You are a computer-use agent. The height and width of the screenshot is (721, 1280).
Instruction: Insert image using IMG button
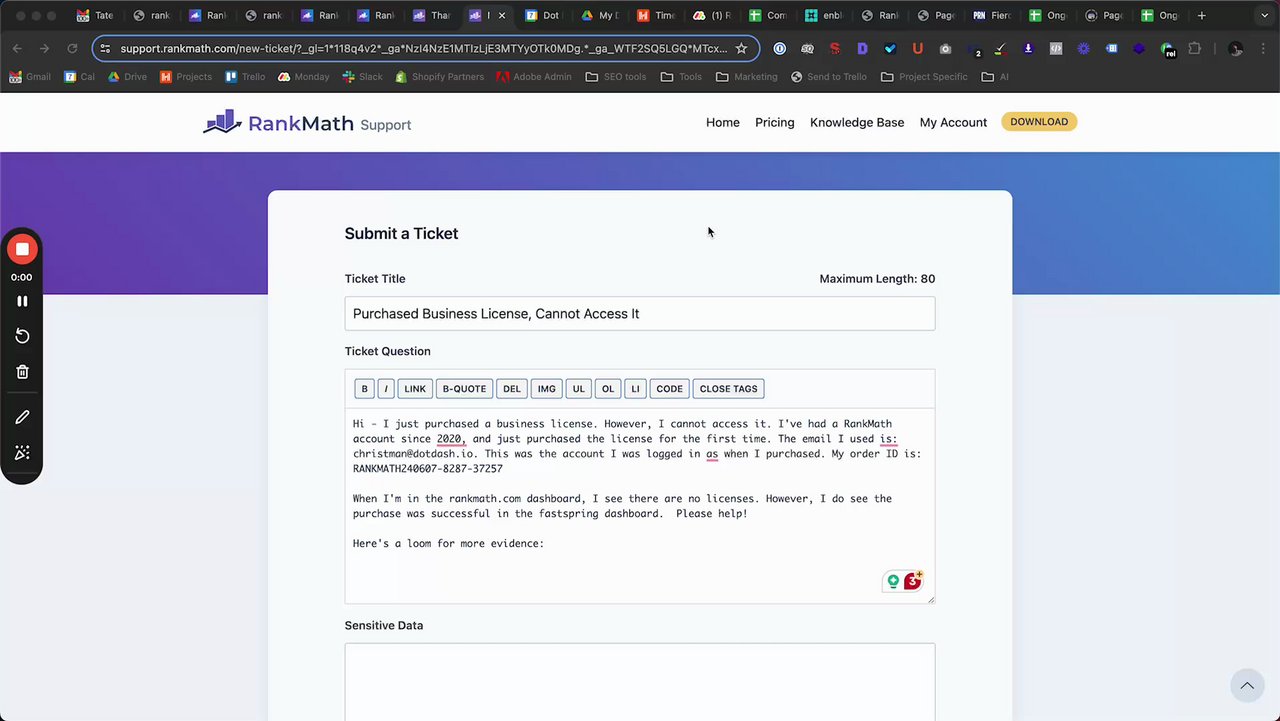coord(546,389)
